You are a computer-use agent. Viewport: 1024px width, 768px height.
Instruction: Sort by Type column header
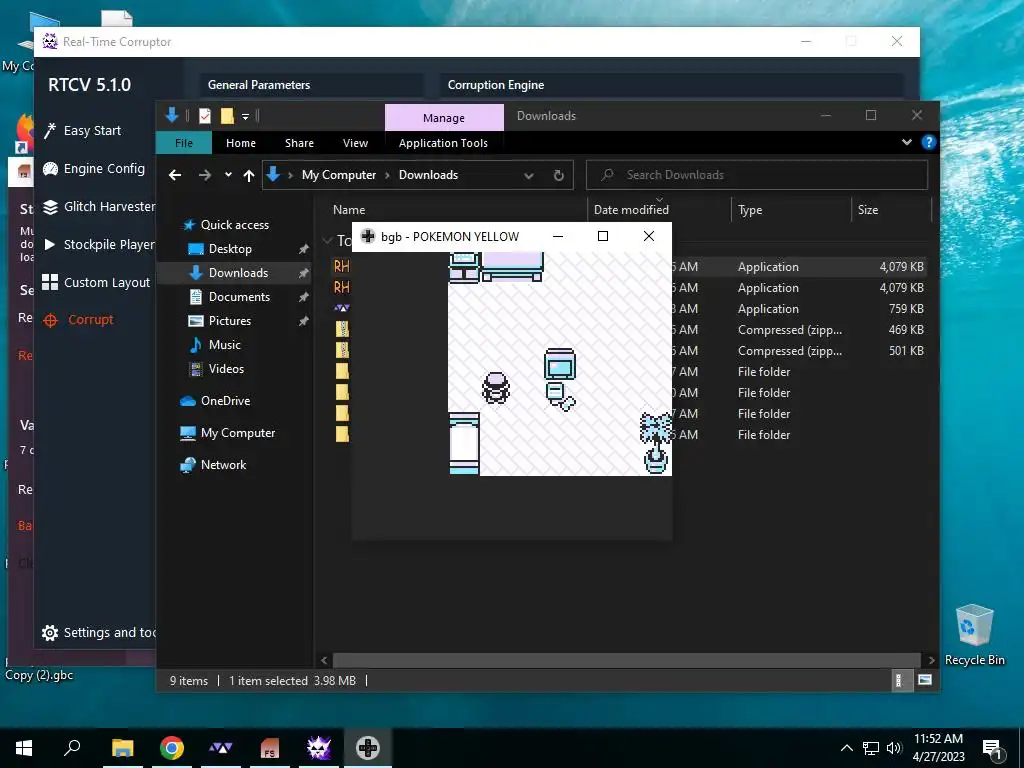coord(750,210)
